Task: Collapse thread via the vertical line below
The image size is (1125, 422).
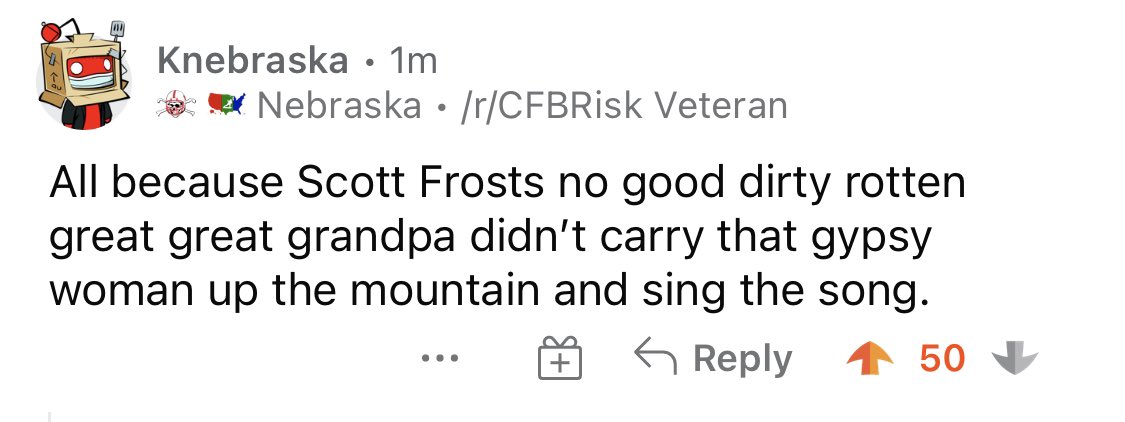Action: pyautogui.click(x=50, y=416)
